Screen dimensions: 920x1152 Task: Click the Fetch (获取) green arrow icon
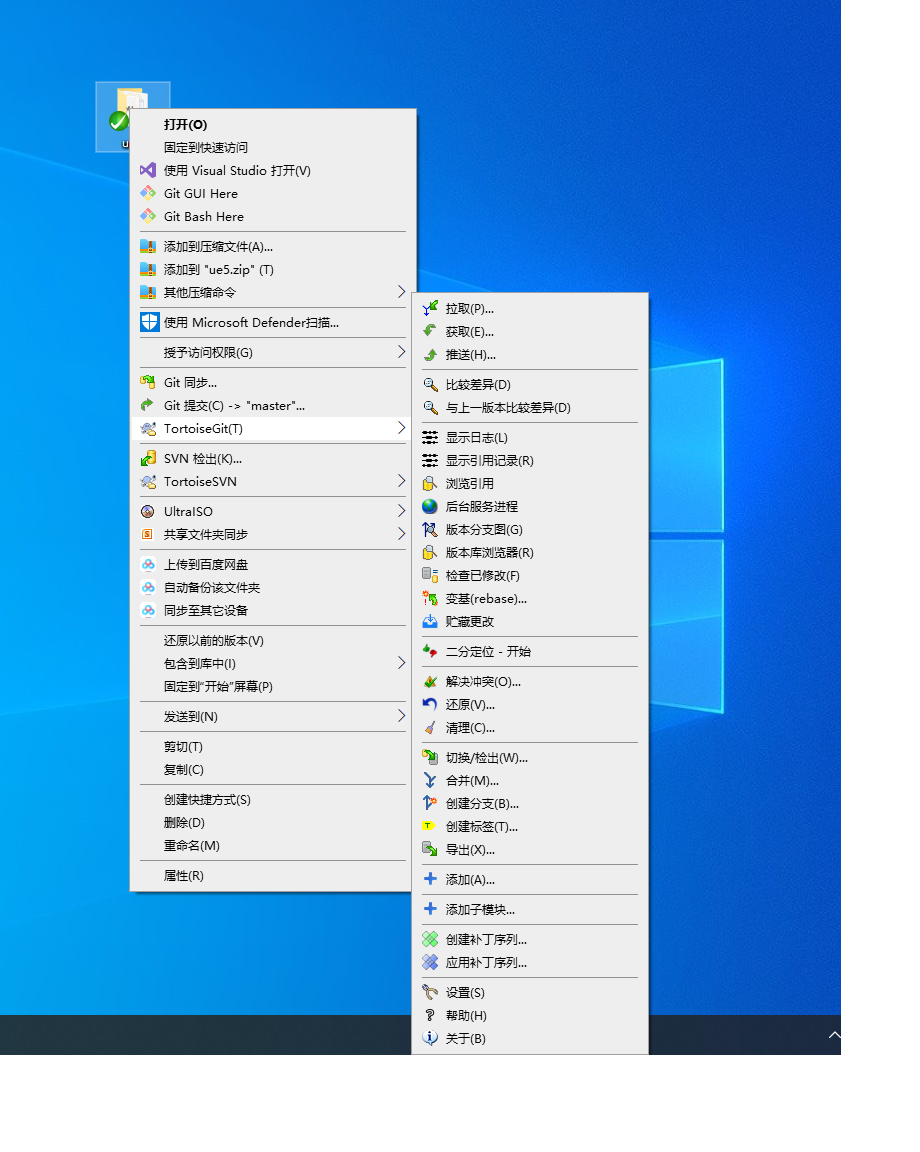pos(430,331)
